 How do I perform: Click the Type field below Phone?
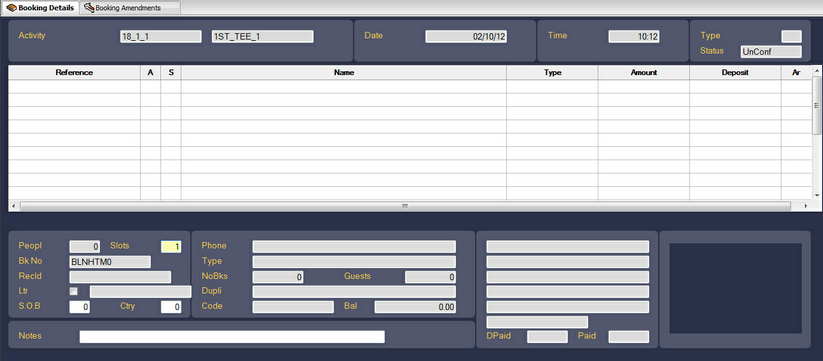[x=354, y=262]
